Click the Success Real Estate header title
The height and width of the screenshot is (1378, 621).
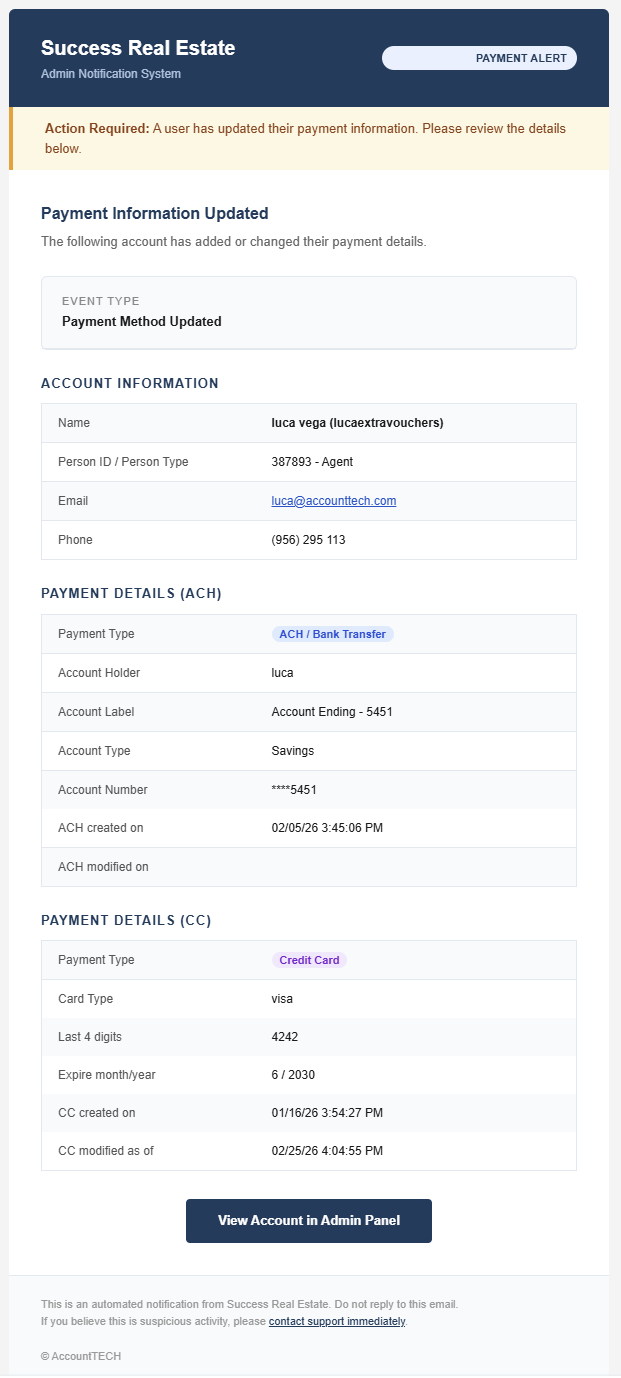[138, 48]
